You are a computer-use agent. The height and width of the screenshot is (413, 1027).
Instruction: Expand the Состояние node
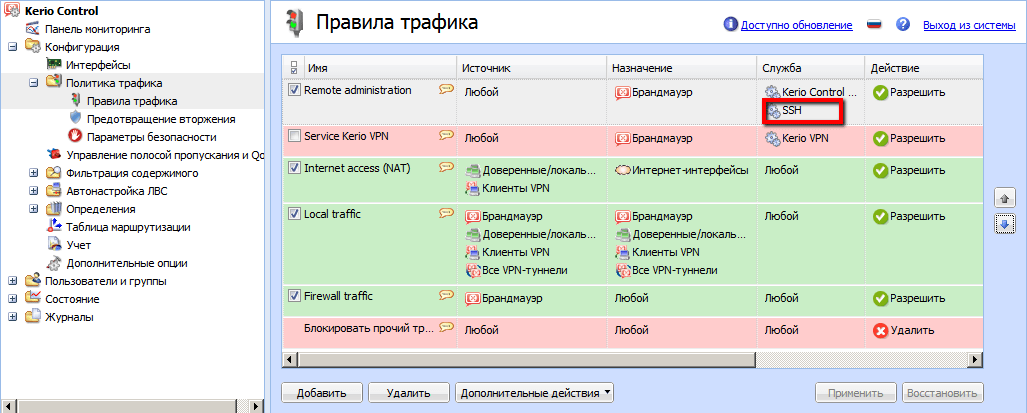tap(12, 299)
